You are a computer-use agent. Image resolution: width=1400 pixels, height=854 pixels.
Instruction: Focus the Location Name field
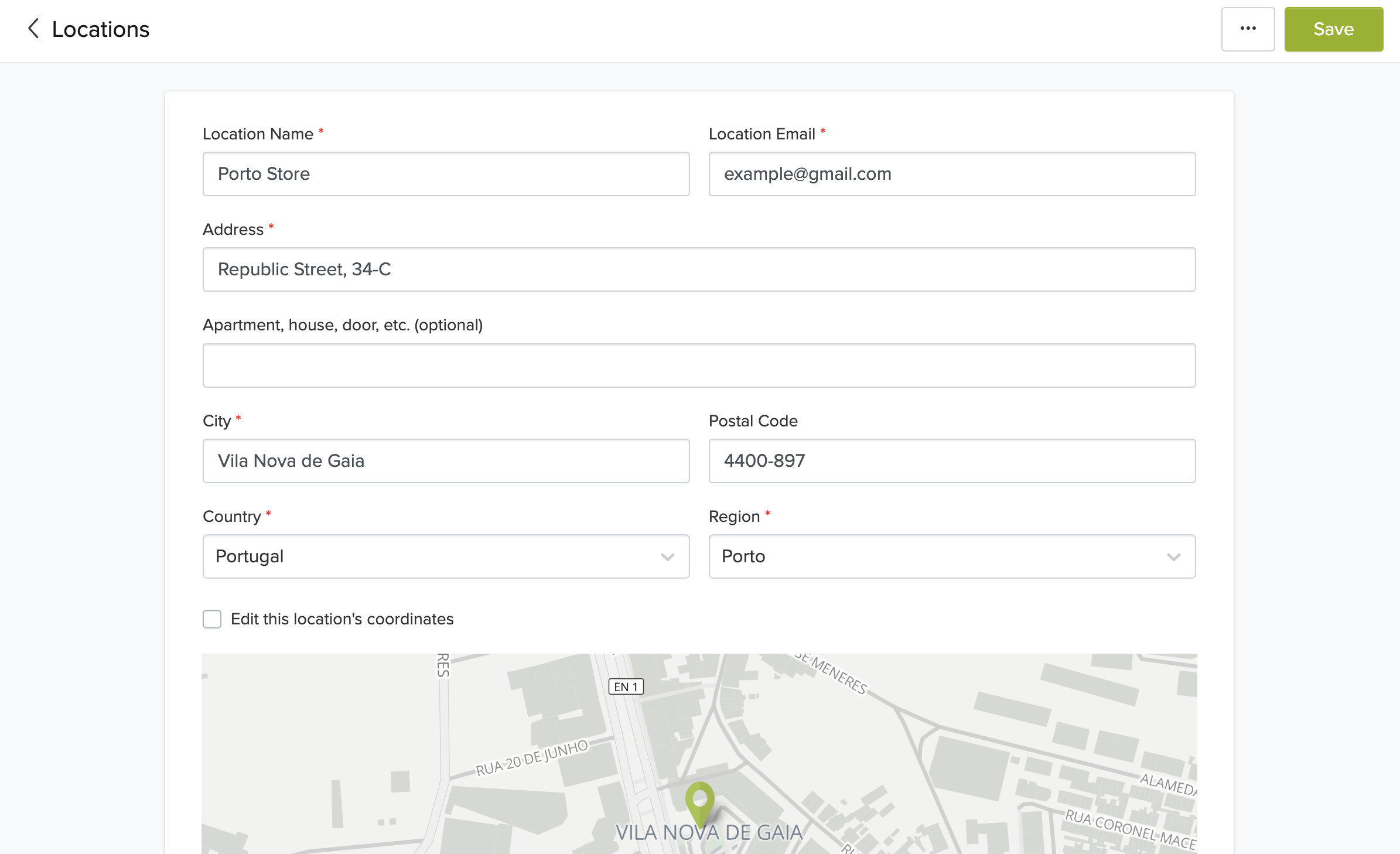(445, 174)
